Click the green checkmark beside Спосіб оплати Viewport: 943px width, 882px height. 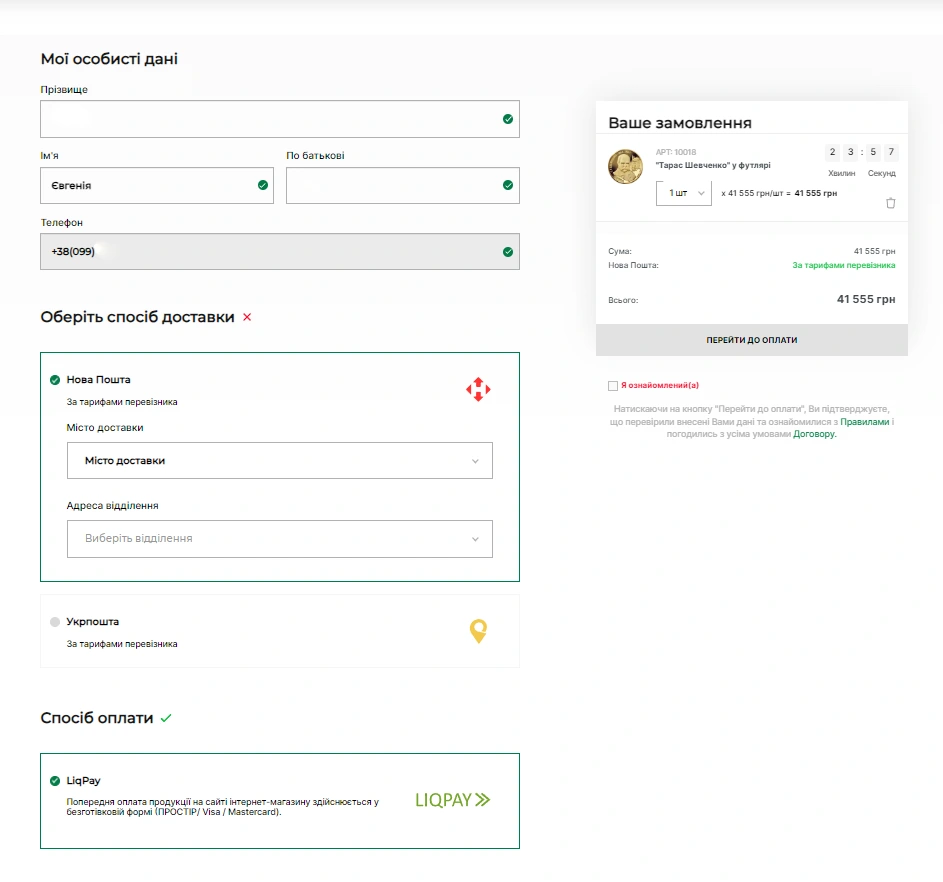click(x=166, y=718)
